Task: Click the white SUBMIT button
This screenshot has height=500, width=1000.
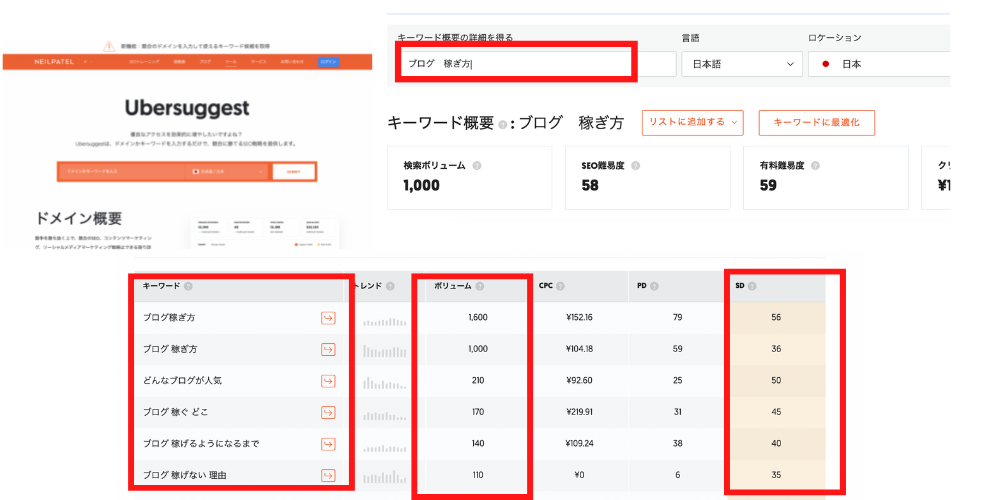Action: (292, 172)
